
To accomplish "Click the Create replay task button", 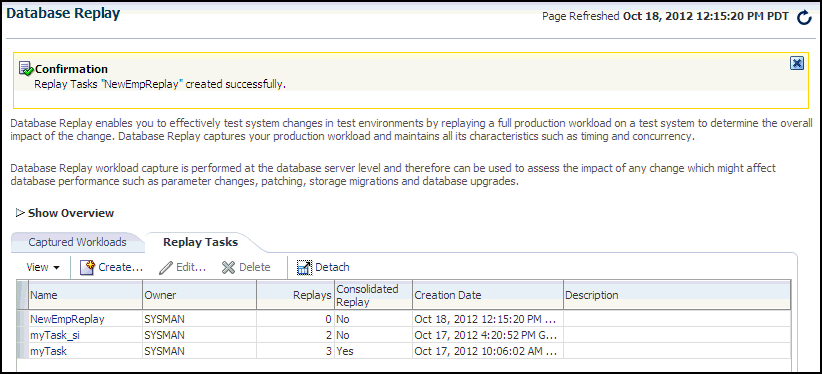I will coord(112,267).
